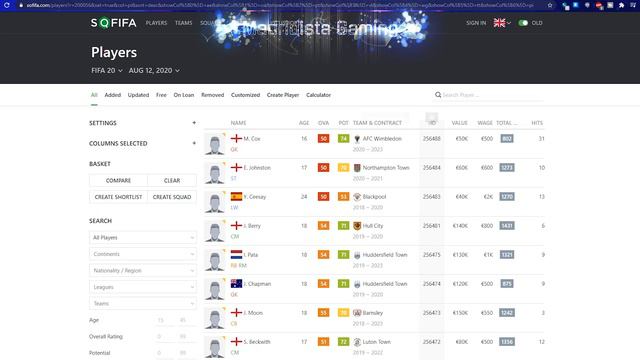This screenshot has width=640, height=360.
Task: Click M. Cox player avatar
Action: [214, 144]
